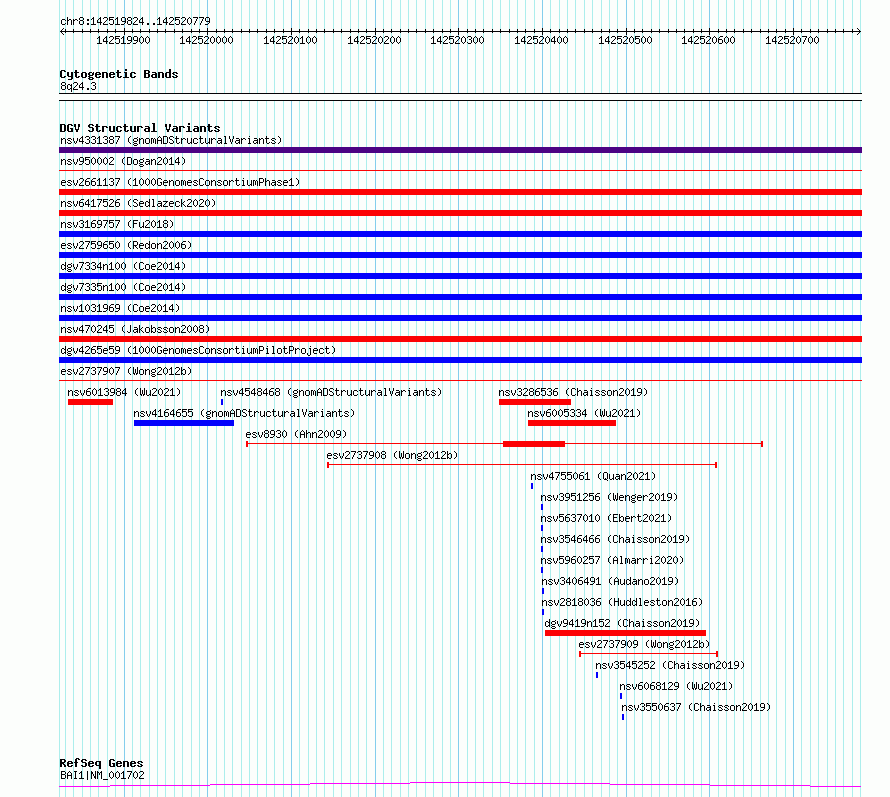Click nsv4755061 (Quan2021) label
Viewport: 890px width, 797px height.
click(x=593, y=476)
